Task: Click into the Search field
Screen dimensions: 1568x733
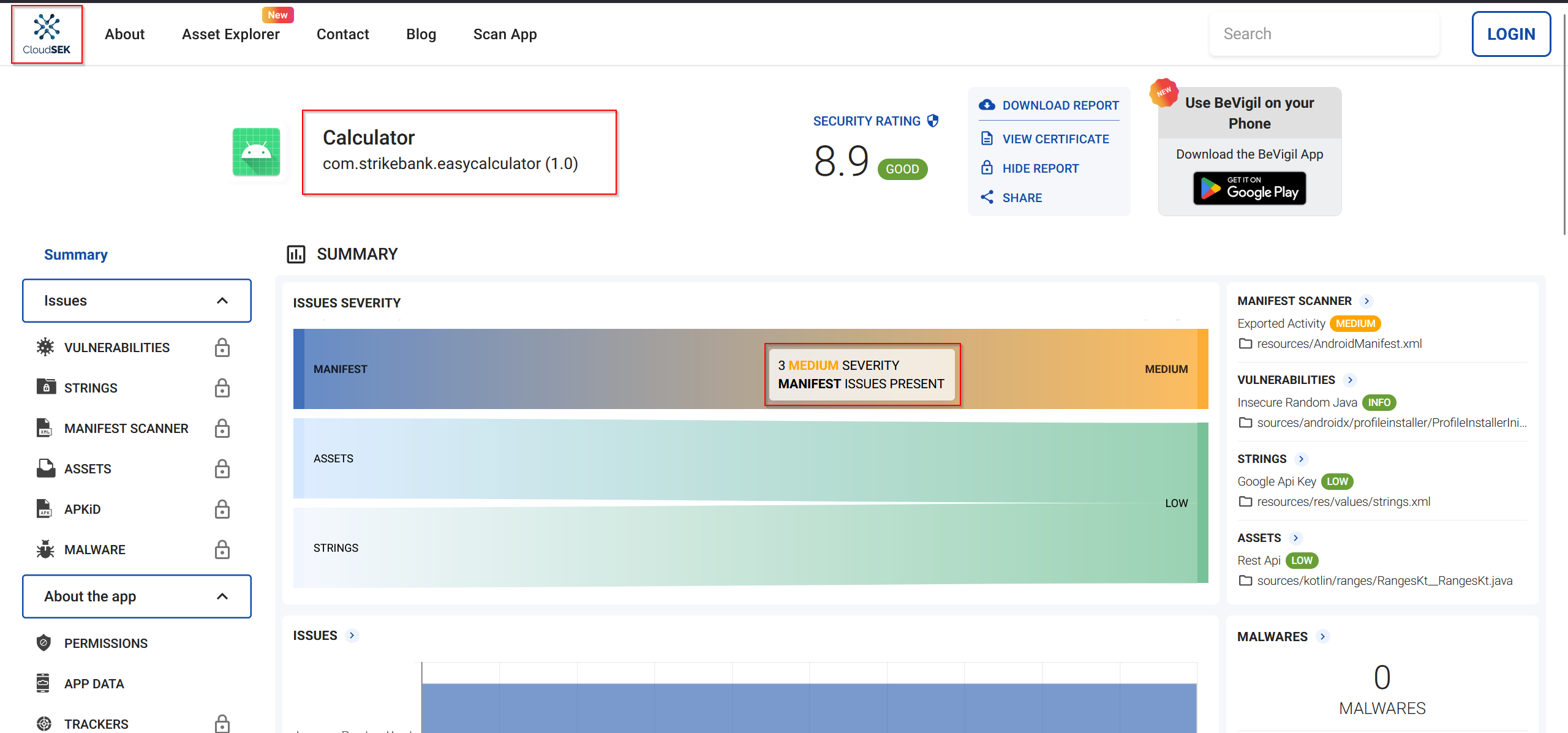Action: 1323,34
